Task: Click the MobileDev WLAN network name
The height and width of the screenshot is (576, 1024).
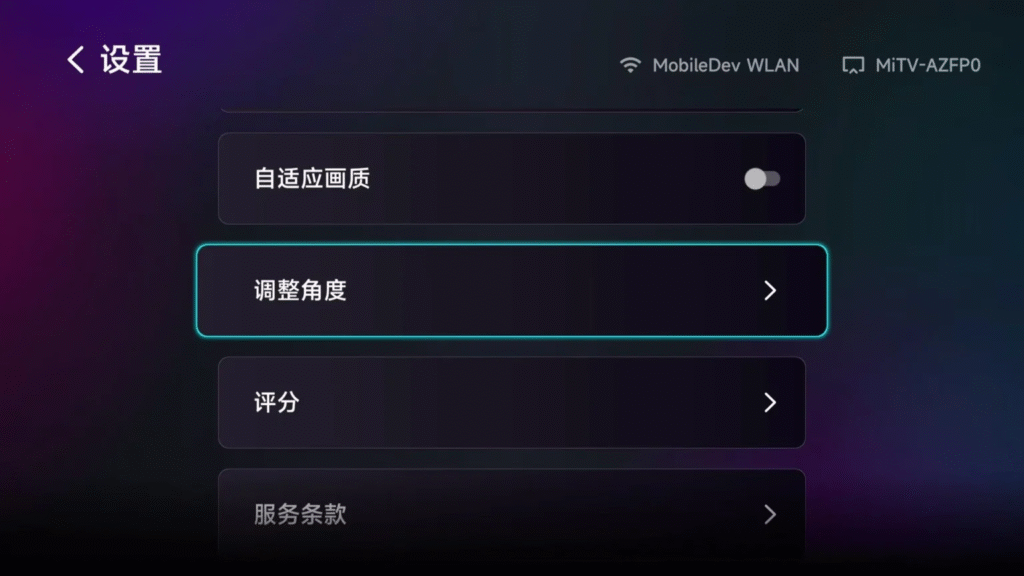Action: [726, 65]
